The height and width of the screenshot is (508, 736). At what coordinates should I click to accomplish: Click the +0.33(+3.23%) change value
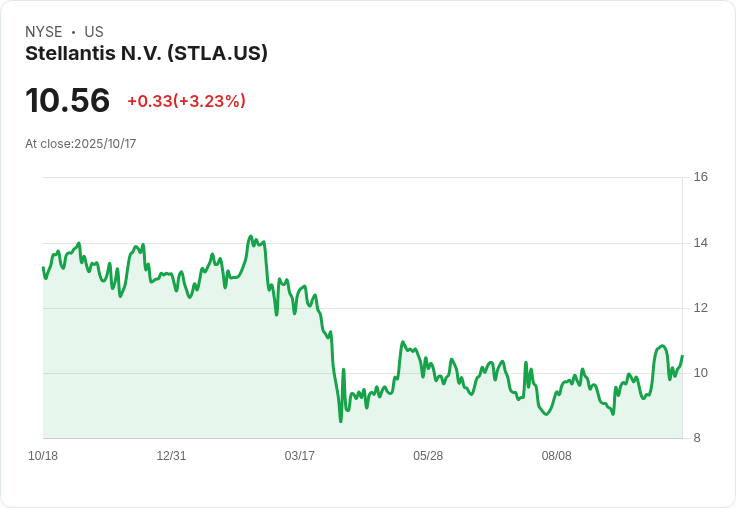tap(186, 101)
